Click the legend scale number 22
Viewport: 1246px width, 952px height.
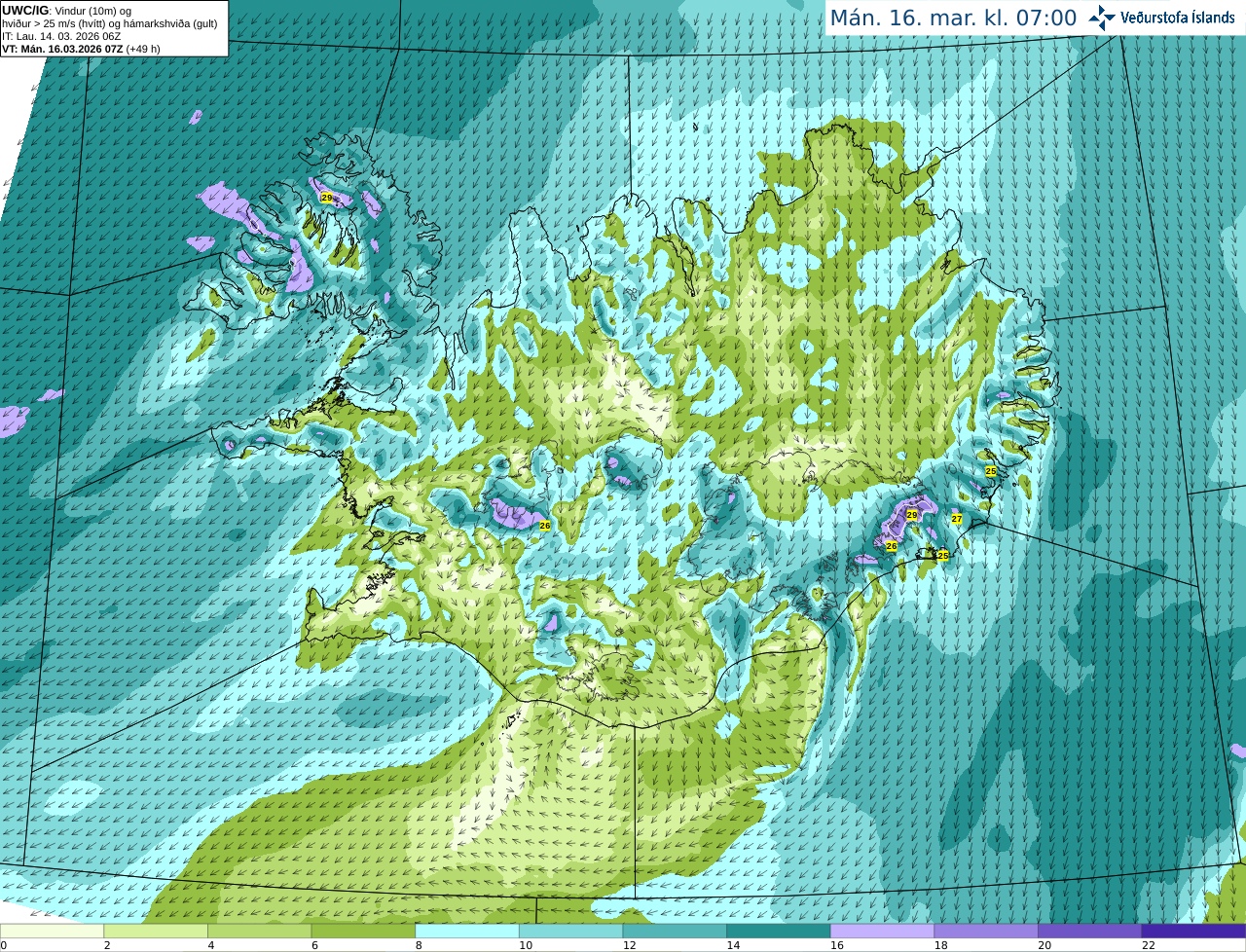(x=1148, y=945)
